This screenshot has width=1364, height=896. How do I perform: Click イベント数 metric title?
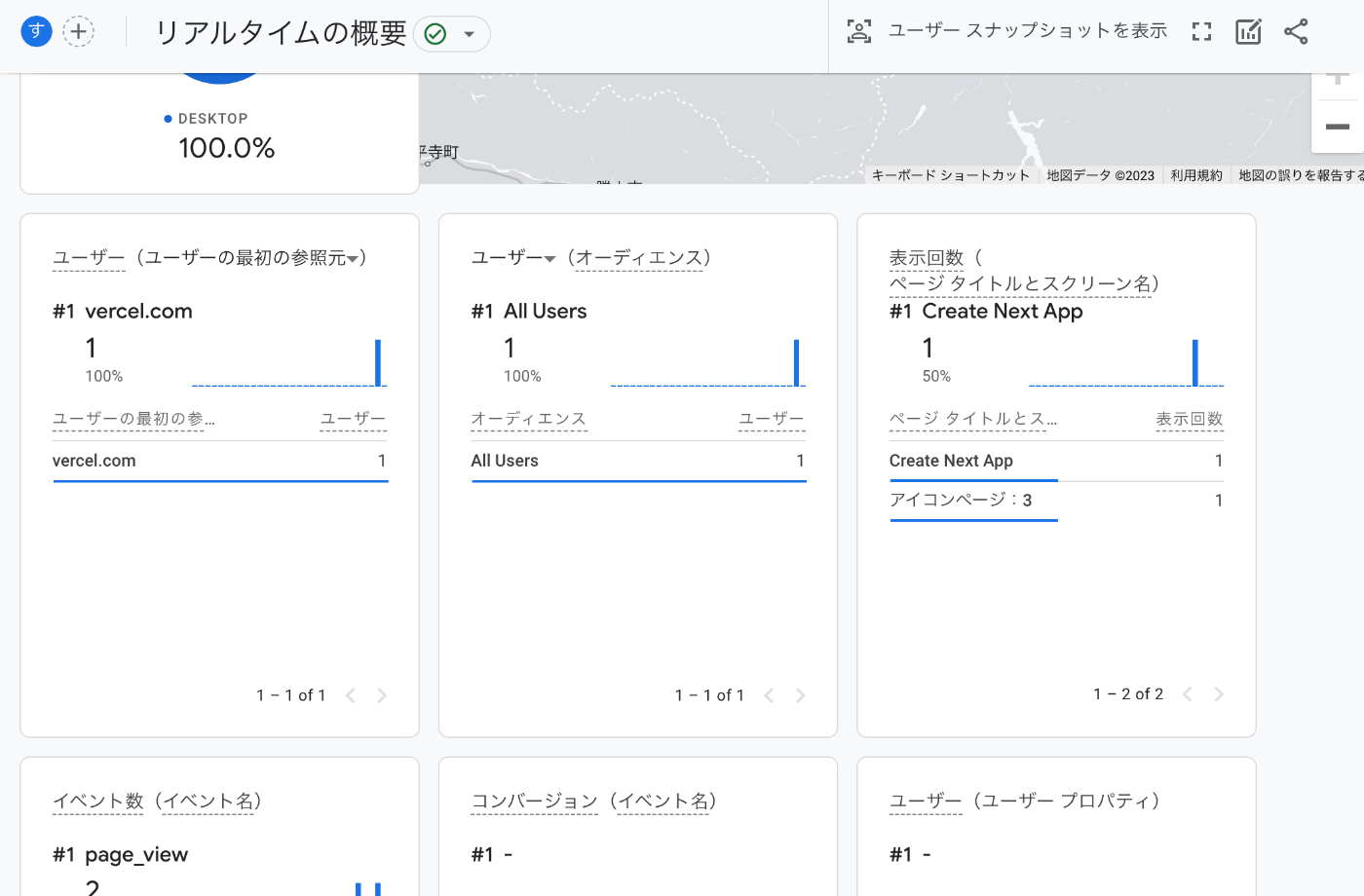pos(98,802)
